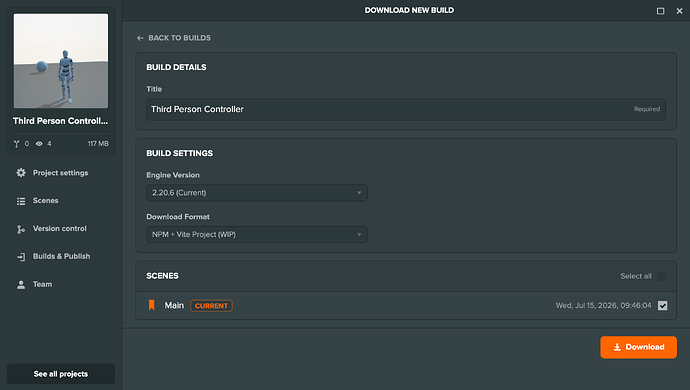690x390 pixels.
Task: Click the views eye icon under project thumbnail
Action: (x=39, y=143)
